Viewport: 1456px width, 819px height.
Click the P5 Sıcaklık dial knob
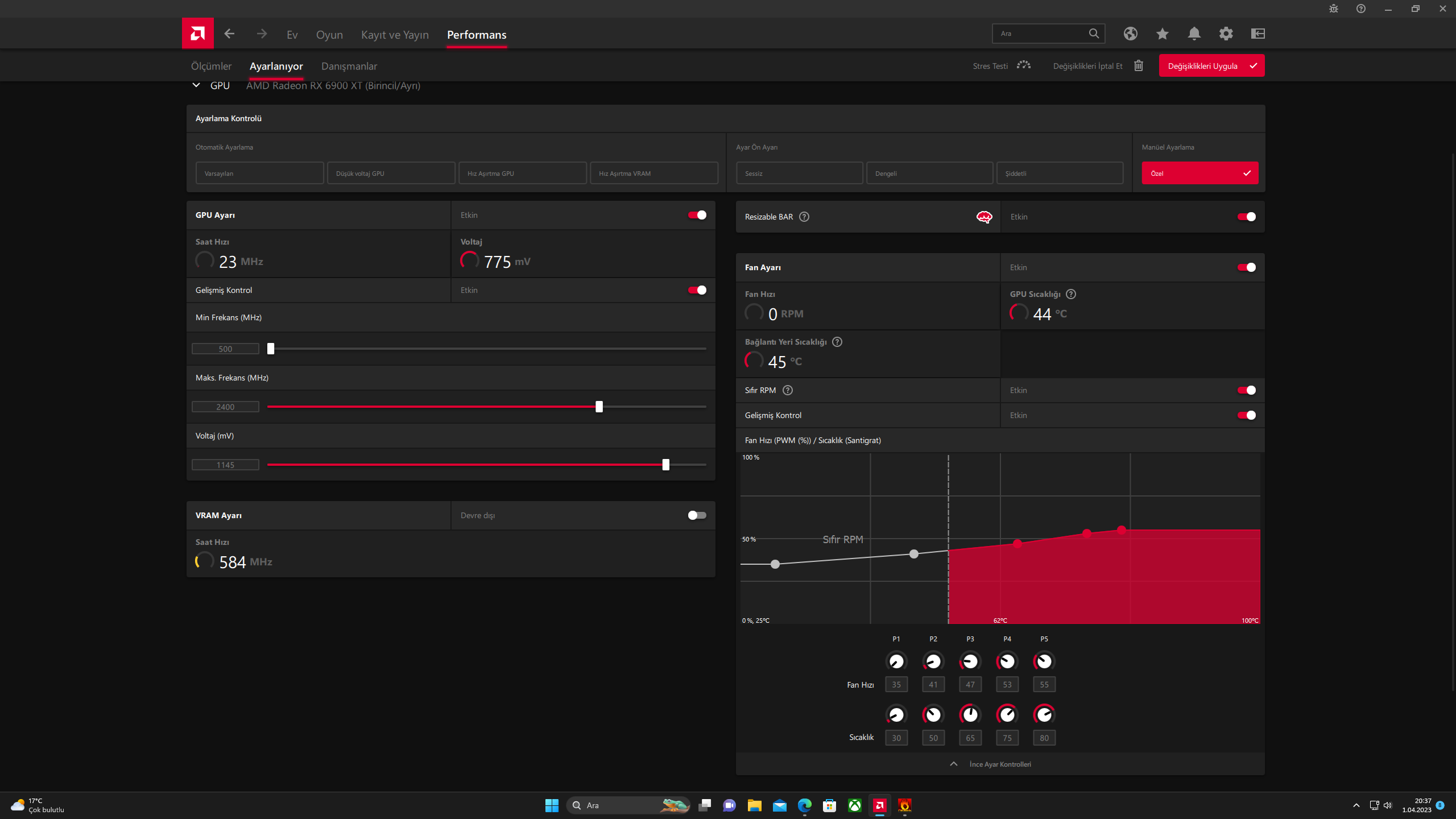tap(1044, 714)
